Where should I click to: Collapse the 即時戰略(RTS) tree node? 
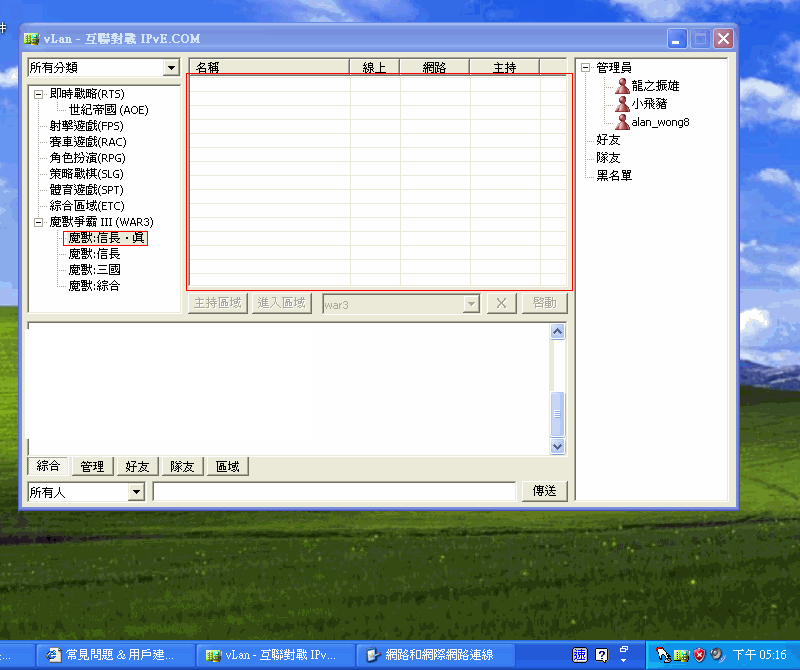(x=38, y=94)
